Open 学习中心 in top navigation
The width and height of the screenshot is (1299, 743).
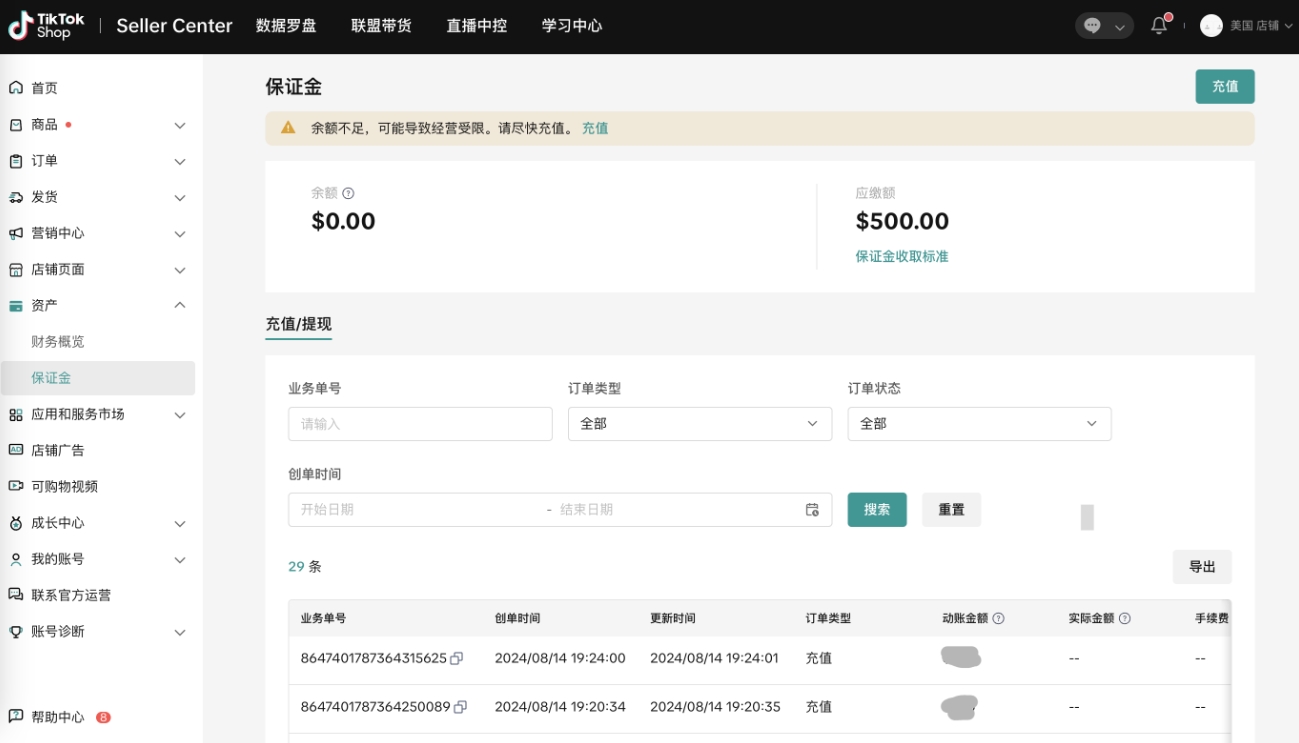572,26
